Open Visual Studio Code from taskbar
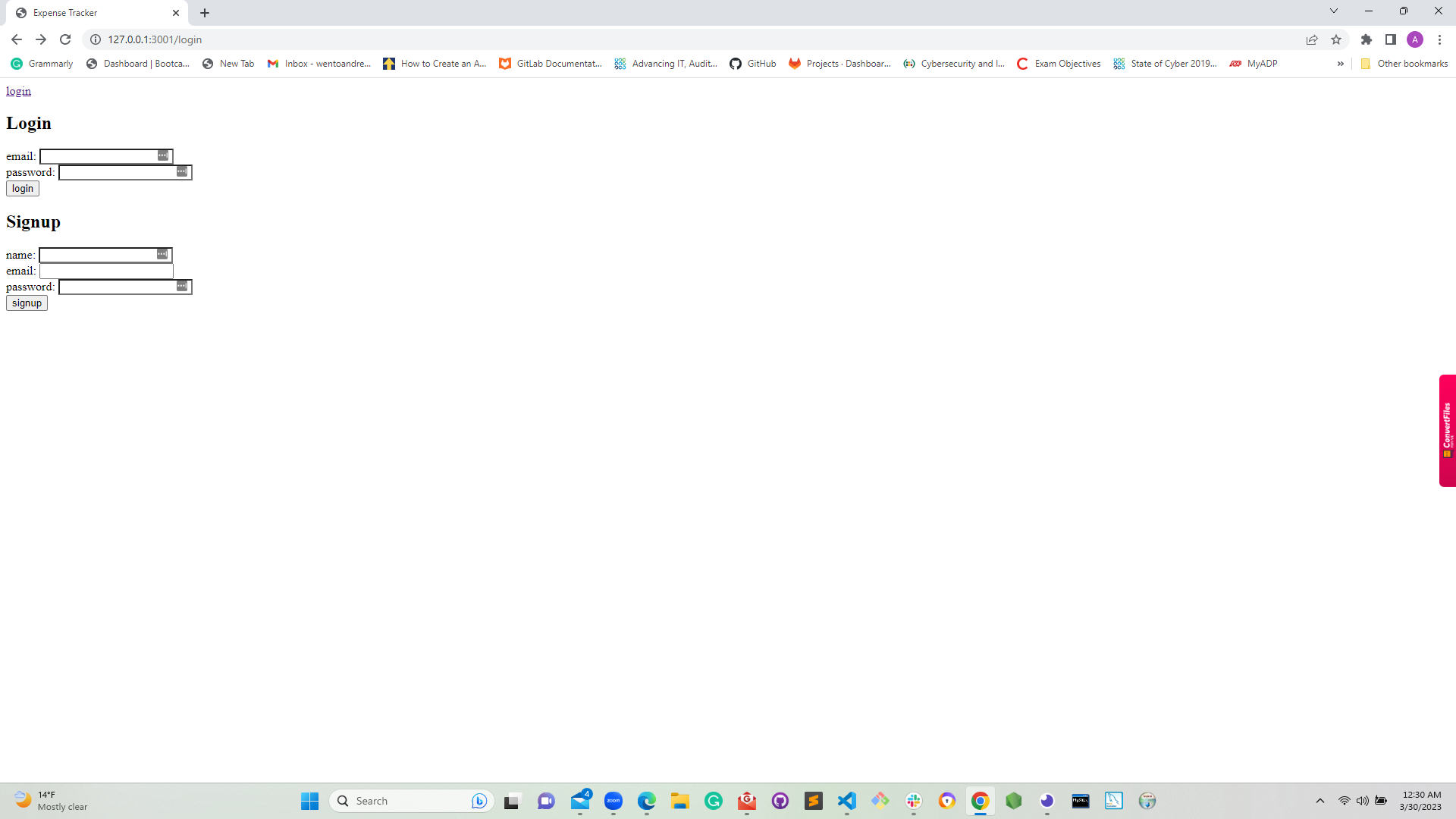Image resolution: width=1456 pixels, height=819 pixels. [x=847, y=801]
